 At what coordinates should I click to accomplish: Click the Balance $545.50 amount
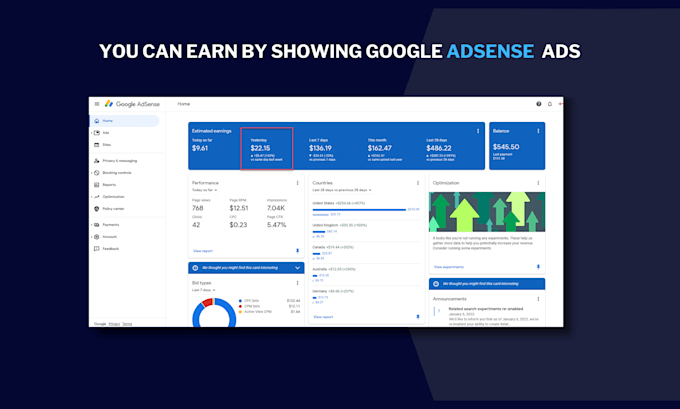pyautogui.click(x=506, y=147)
